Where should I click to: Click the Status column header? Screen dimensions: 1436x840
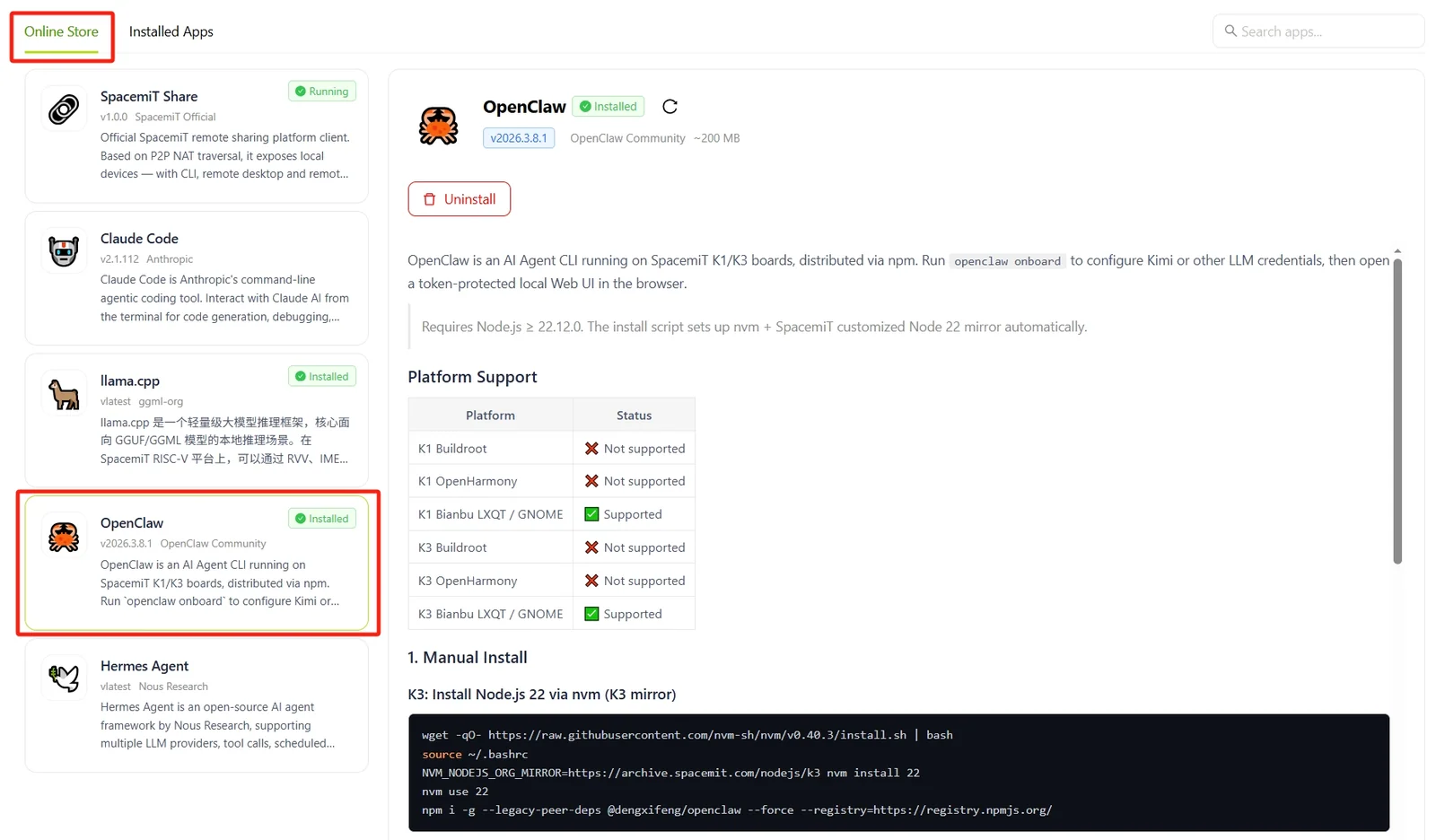click(x=634, y=416)
